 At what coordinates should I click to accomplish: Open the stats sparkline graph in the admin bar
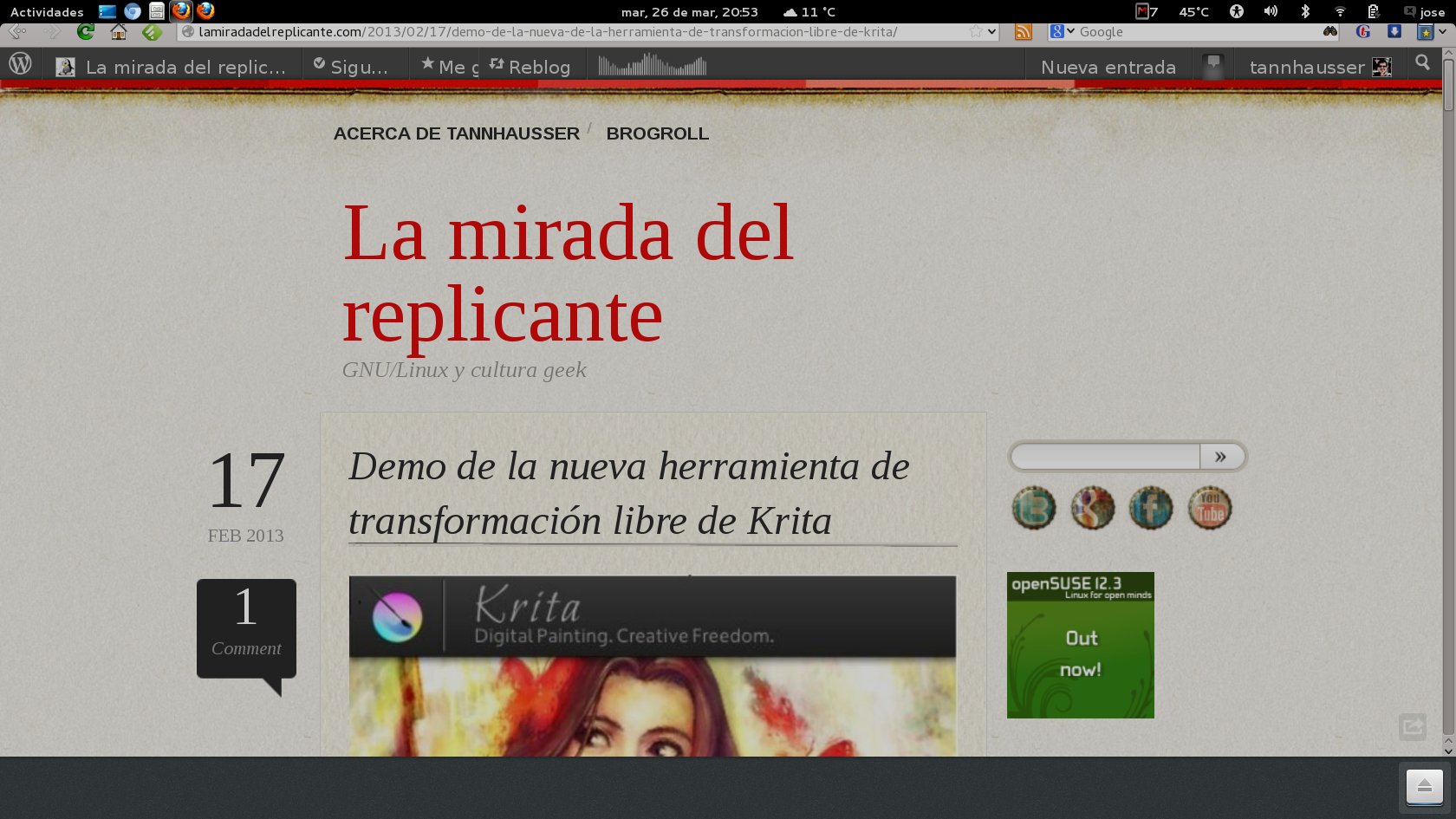pyautogui.click(x=653, y=65)
